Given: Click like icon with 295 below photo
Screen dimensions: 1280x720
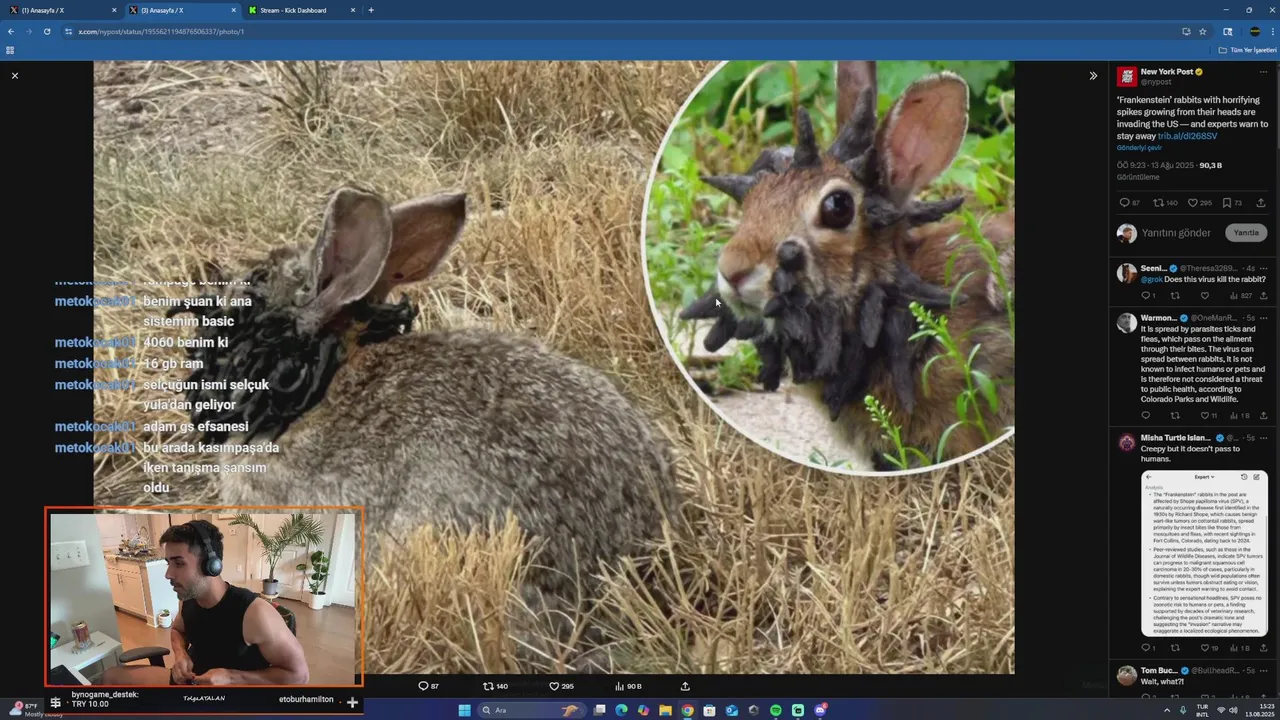Looking at the screenshot, I should tap(561, 686).
